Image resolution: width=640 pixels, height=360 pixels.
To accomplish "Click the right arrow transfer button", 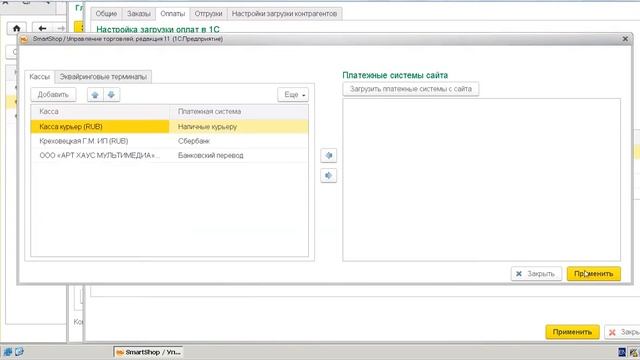I will (x=329, y=176).
